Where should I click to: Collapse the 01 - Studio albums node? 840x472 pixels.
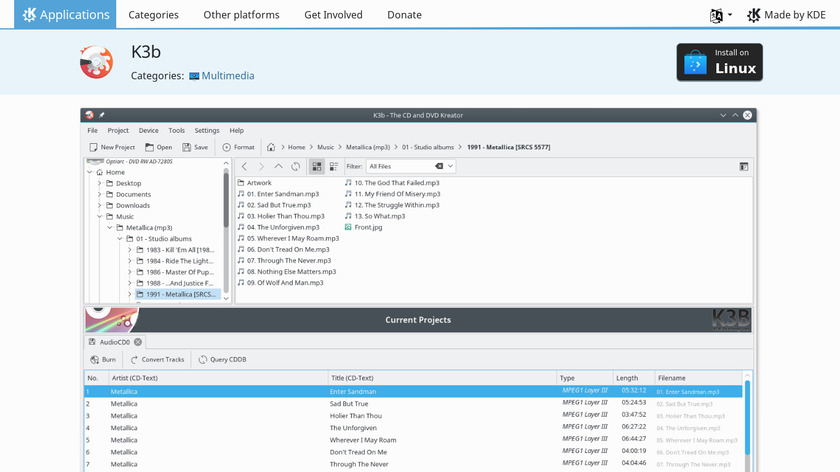(120, 239)
